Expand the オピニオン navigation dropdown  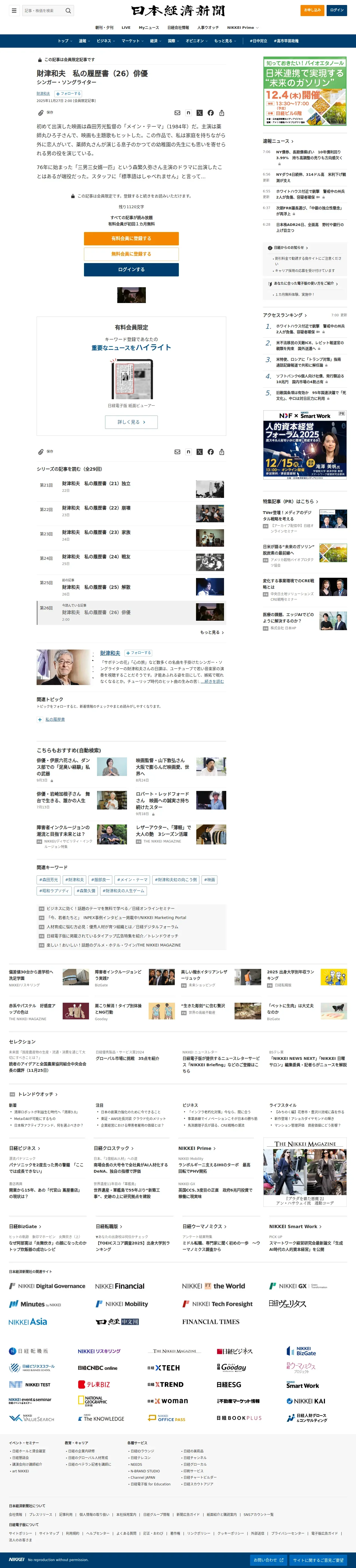click(x=197, y=41)
